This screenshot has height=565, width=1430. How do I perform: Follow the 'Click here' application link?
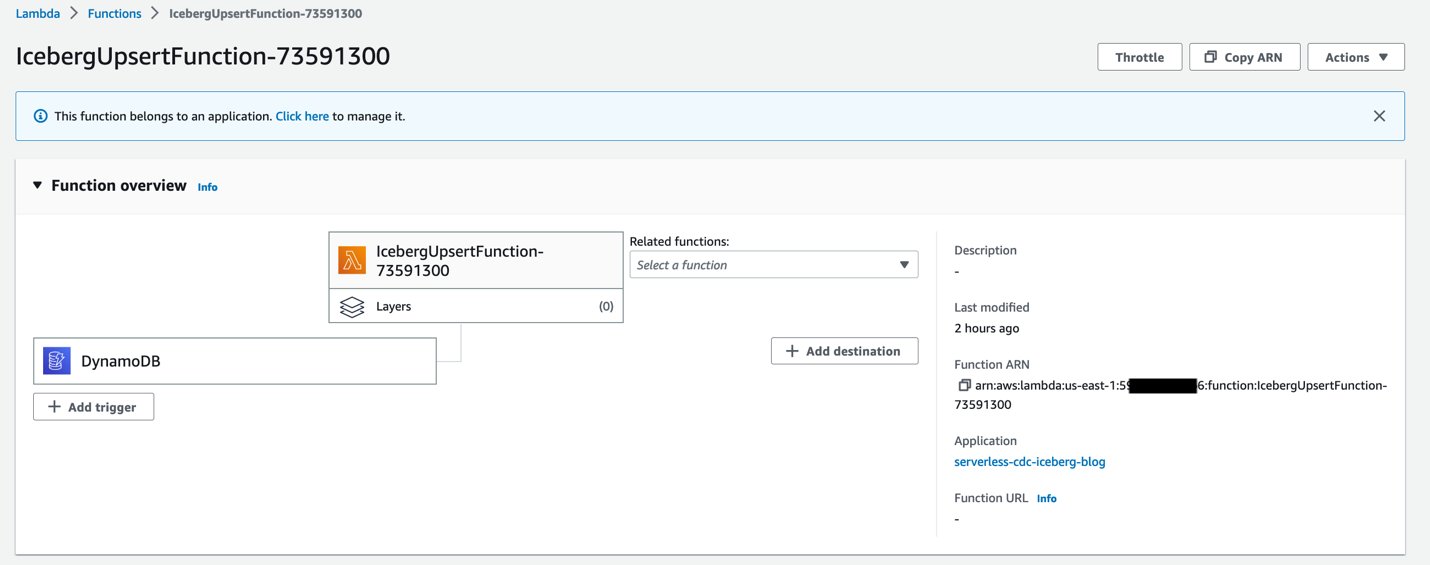[302, 116]
